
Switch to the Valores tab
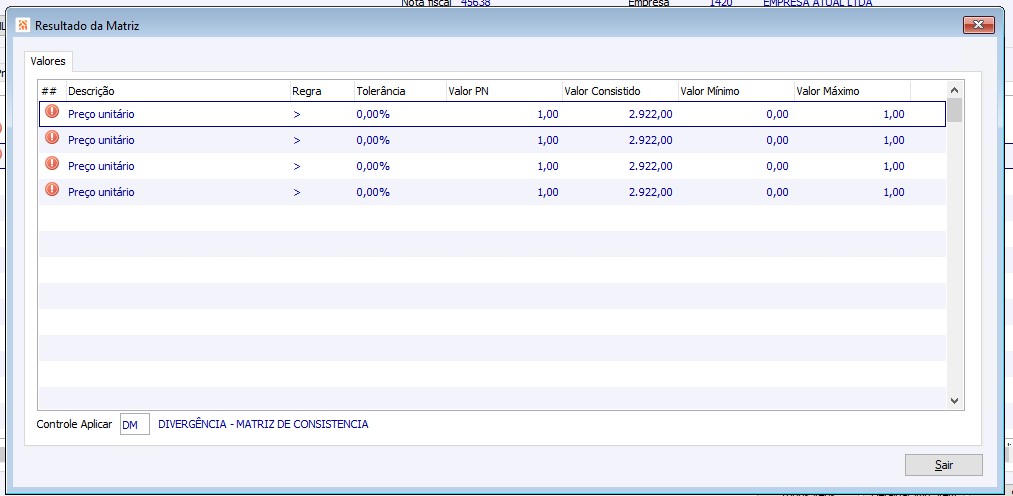(x=48, y=61)
